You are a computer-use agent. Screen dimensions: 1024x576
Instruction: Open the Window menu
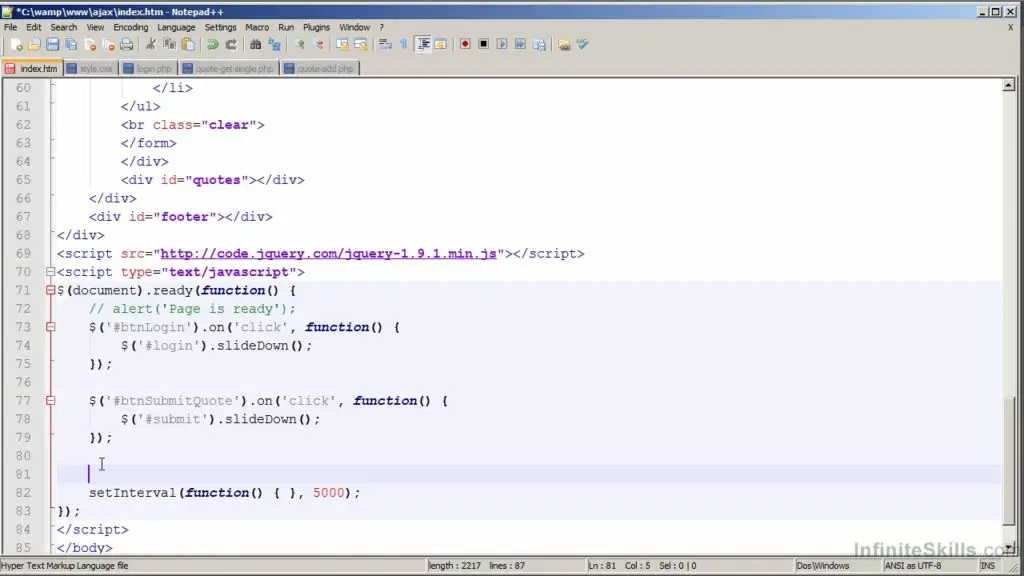(x=355, y=27)
